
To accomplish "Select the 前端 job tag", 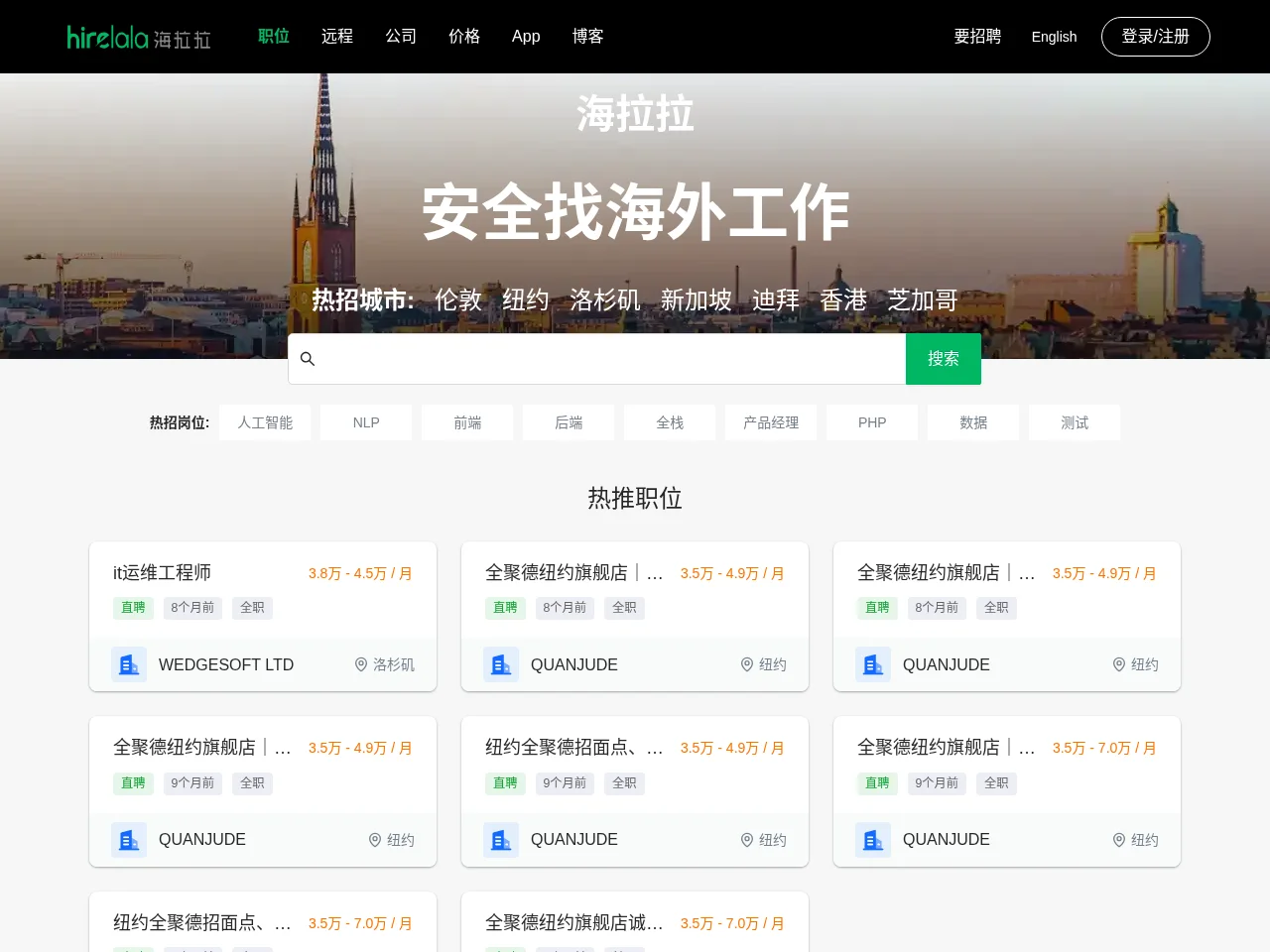I will pyautogui.click(x=467, y=422).
